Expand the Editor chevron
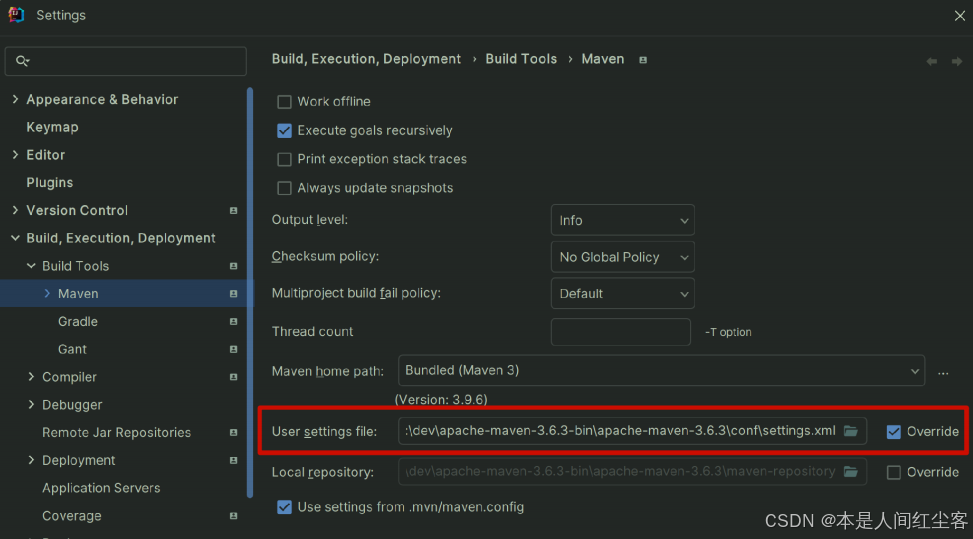The image size is (973, 539). (16, 155)
